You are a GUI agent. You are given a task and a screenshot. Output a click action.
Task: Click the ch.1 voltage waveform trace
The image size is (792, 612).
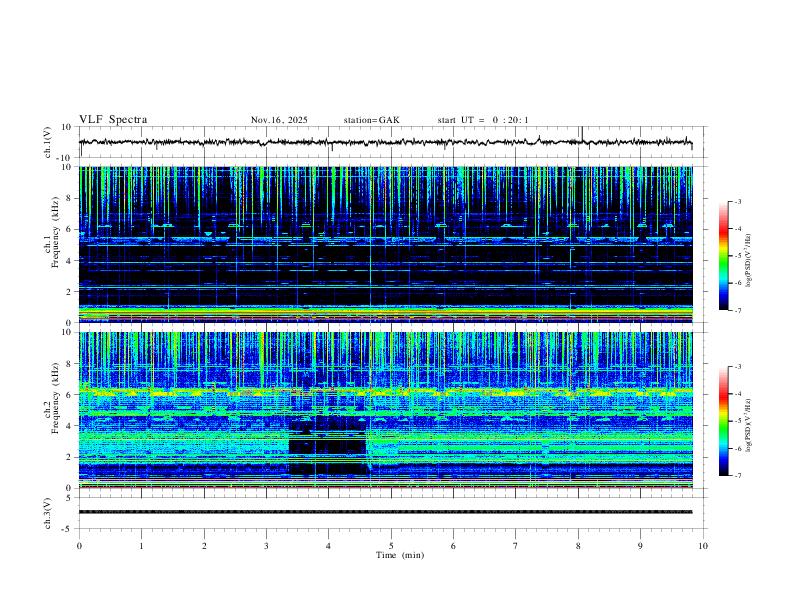[385, 142]
